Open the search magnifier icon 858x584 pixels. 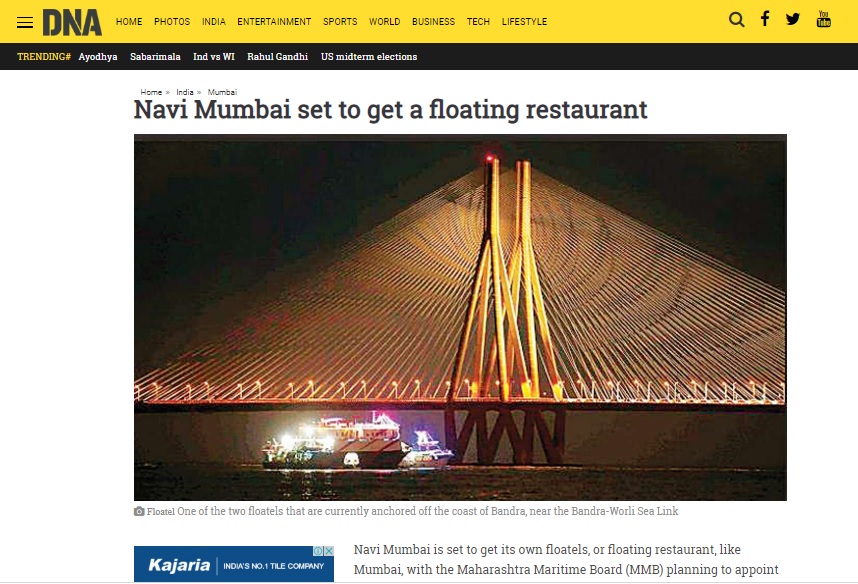[x=737, y=20]
